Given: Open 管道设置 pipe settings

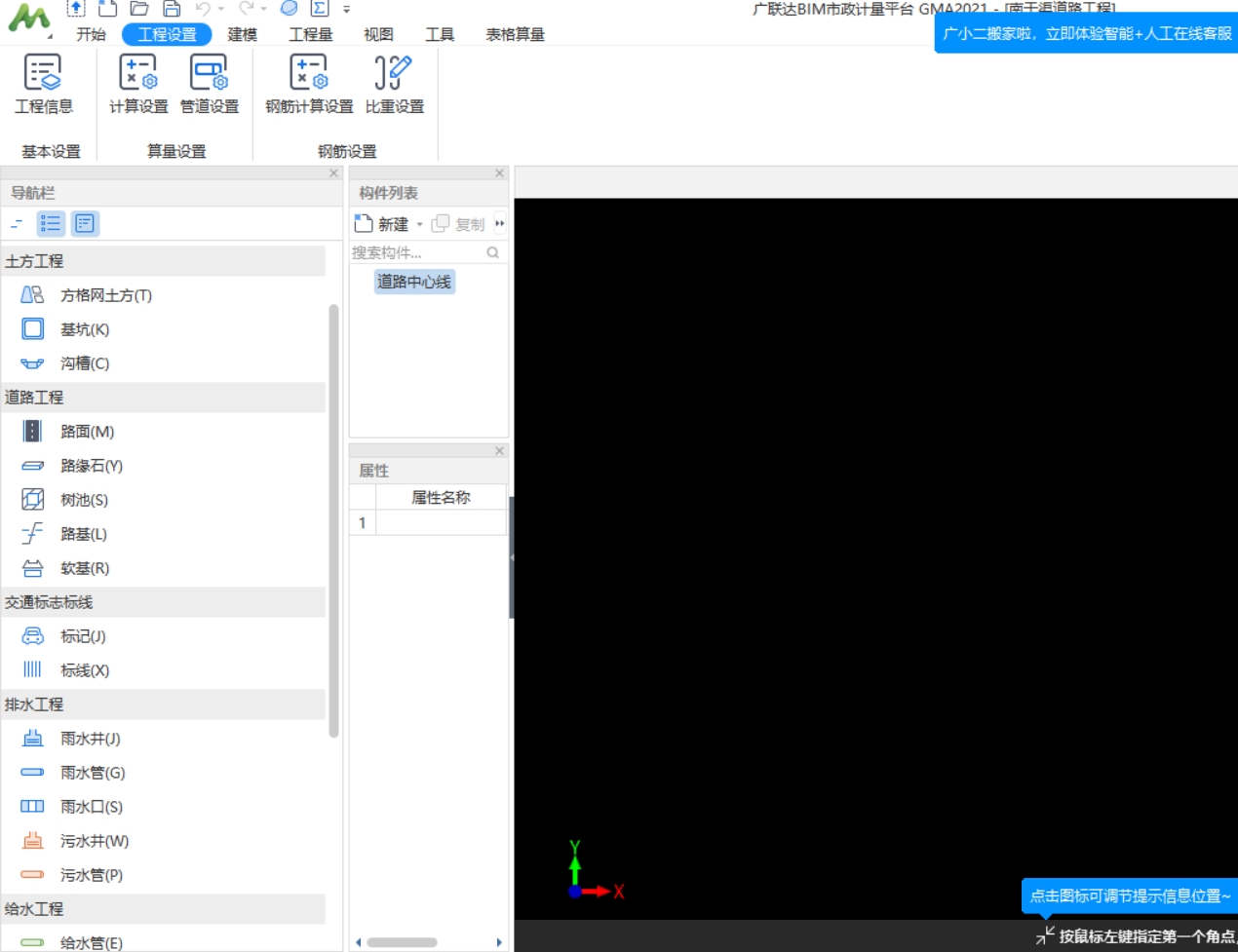Looking at the screenshot, I should pos(210,85).
